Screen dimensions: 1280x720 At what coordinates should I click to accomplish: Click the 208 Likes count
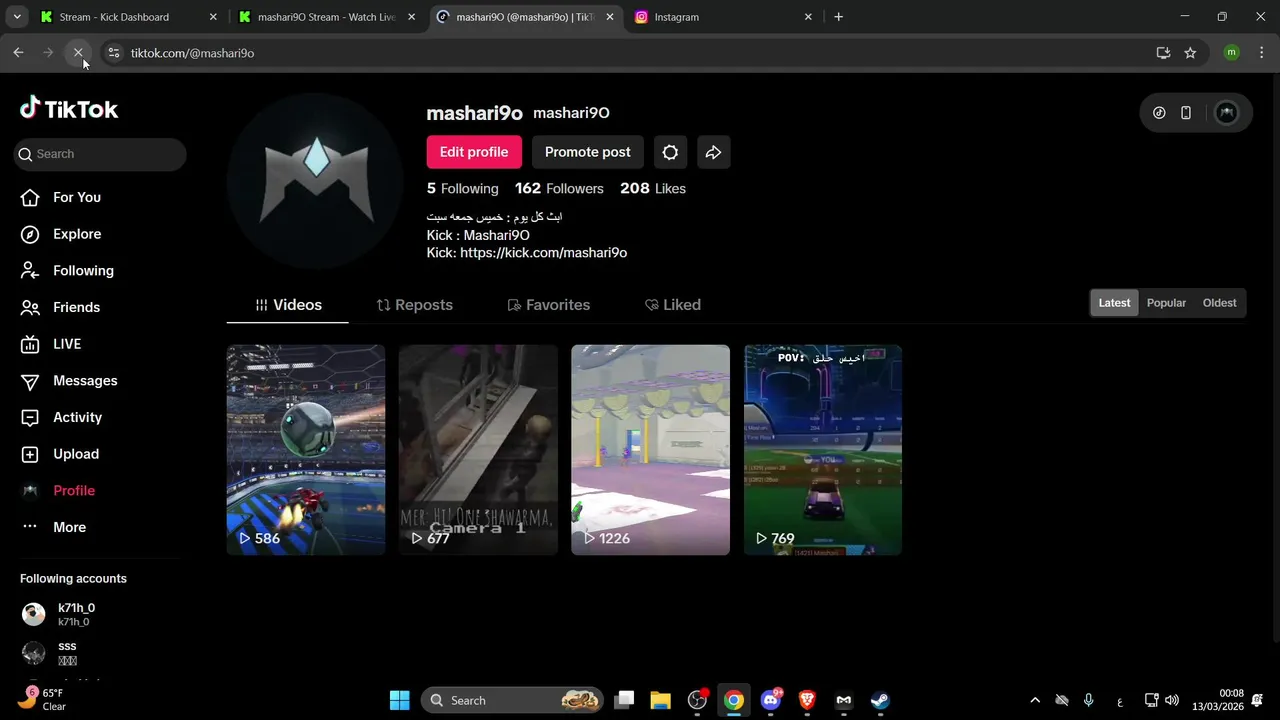pos(653,188)
